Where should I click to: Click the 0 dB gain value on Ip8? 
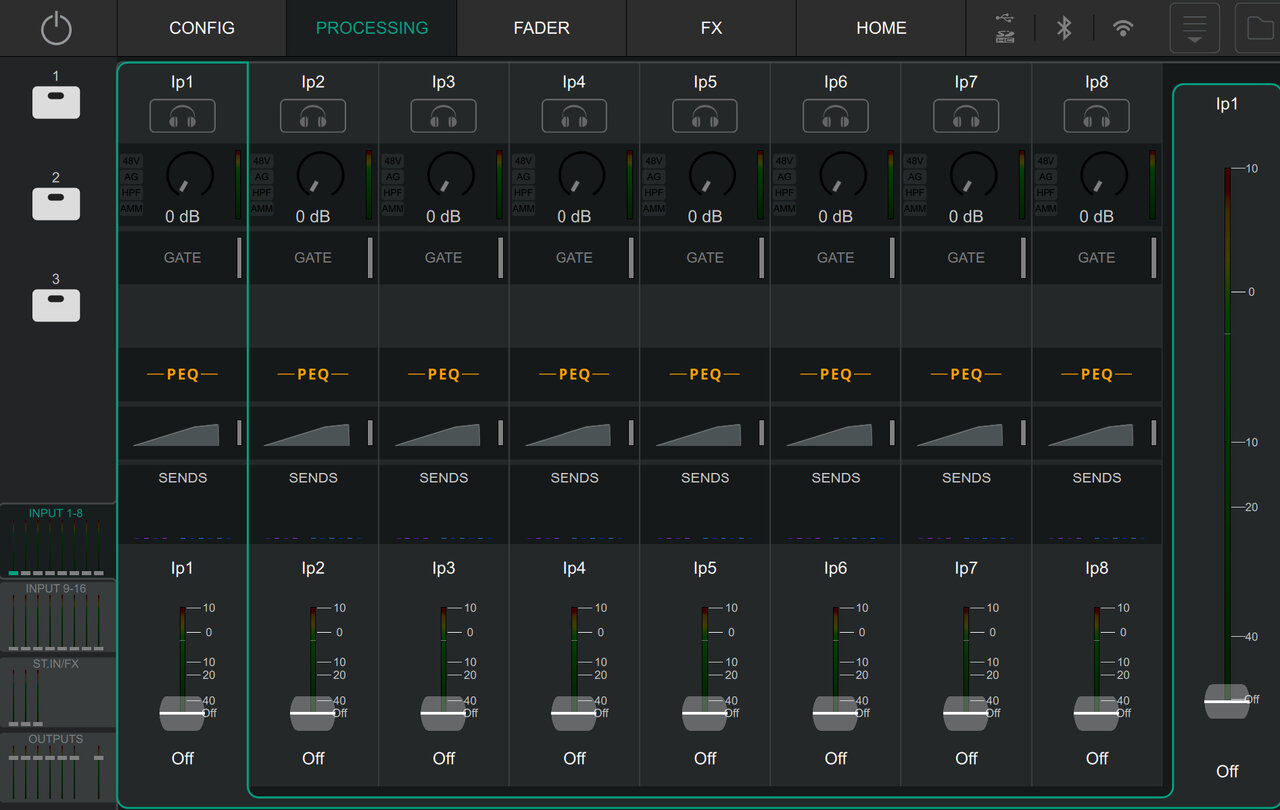coord(1097,216)
